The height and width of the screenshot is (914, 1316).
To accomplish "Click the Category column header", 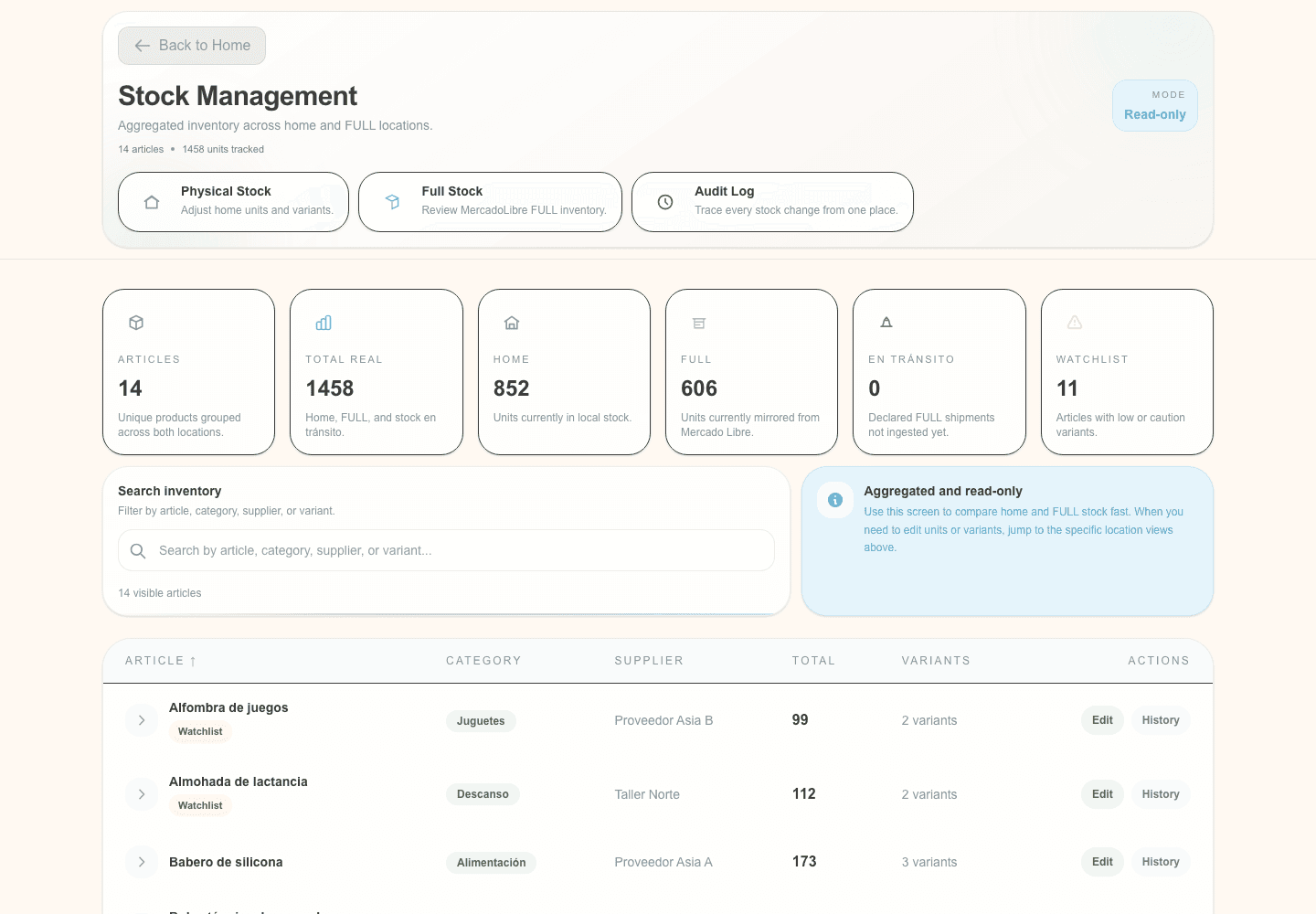I will pyautogui.click(x=483, y=661).
